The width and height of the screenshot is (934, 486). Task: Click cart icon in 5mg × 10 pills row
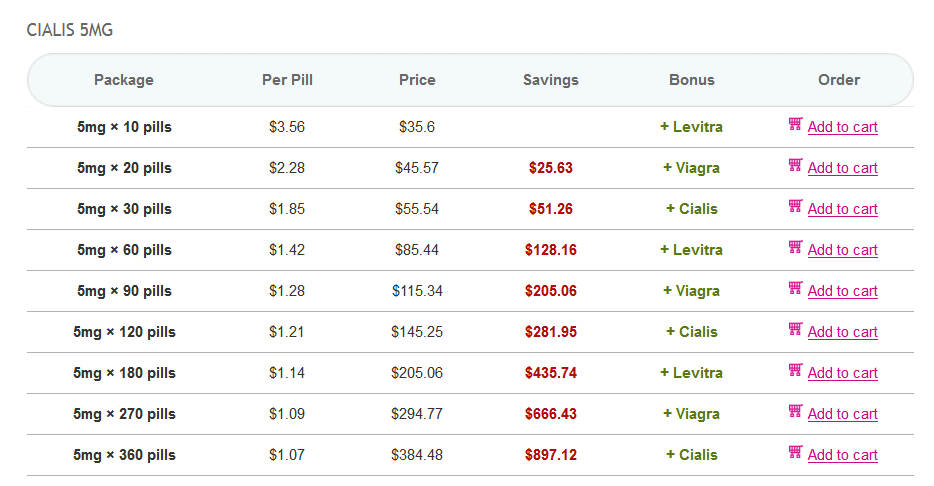tap(795, 125)
